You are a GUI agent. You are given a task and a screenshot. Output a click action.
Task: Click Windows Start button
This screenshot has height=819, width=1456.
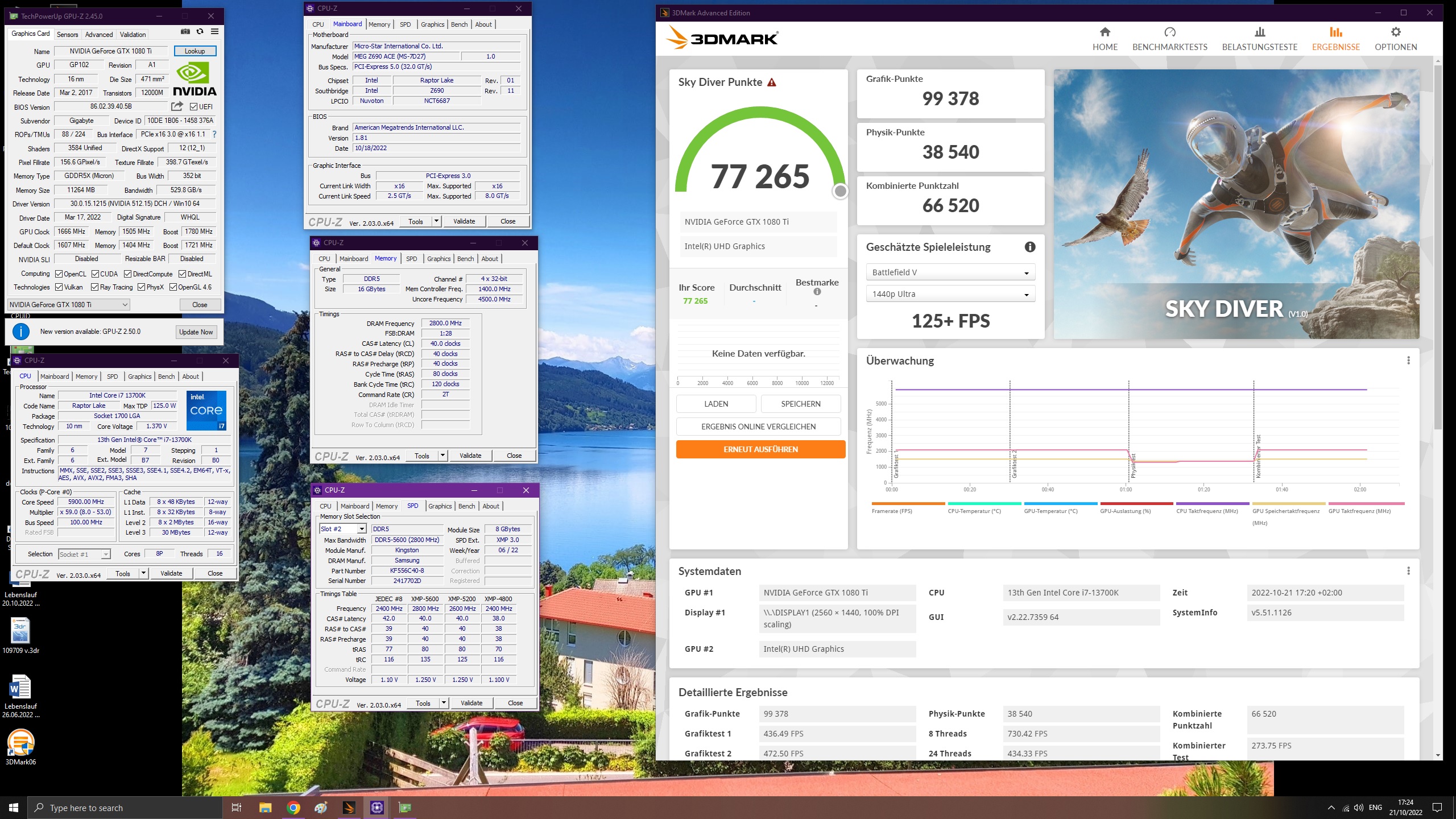click(x=14, y=808)
